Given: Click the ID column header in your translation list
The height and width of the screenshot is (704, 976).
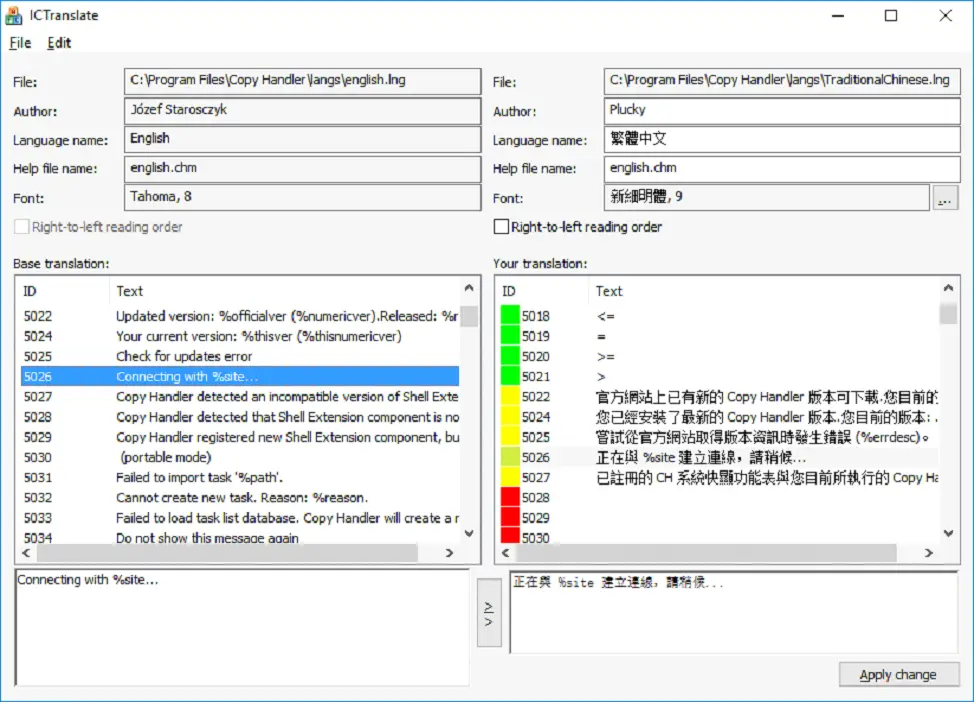Looking at the screenshot, I should coord(543,291).
